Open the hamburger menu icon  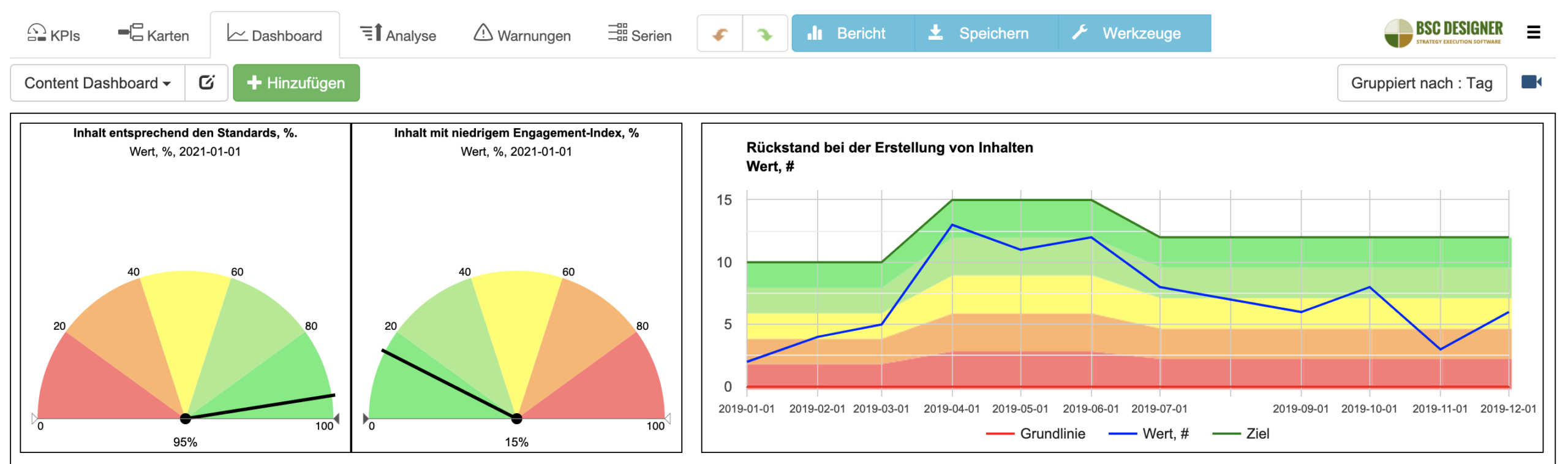1533,32
